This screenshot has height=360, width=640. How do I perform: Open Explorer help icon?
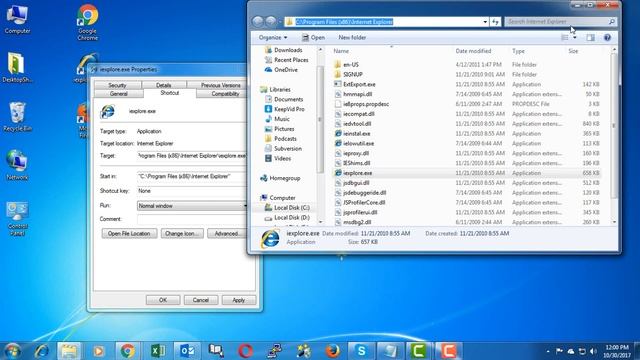click(x=607, y=38)
